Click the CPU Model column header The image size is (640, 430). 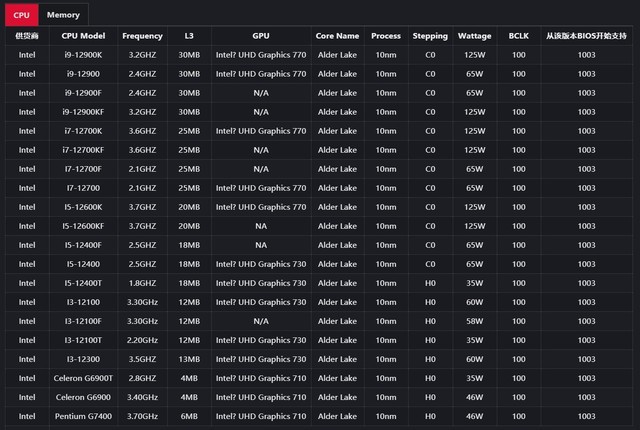tap(84, 36)
